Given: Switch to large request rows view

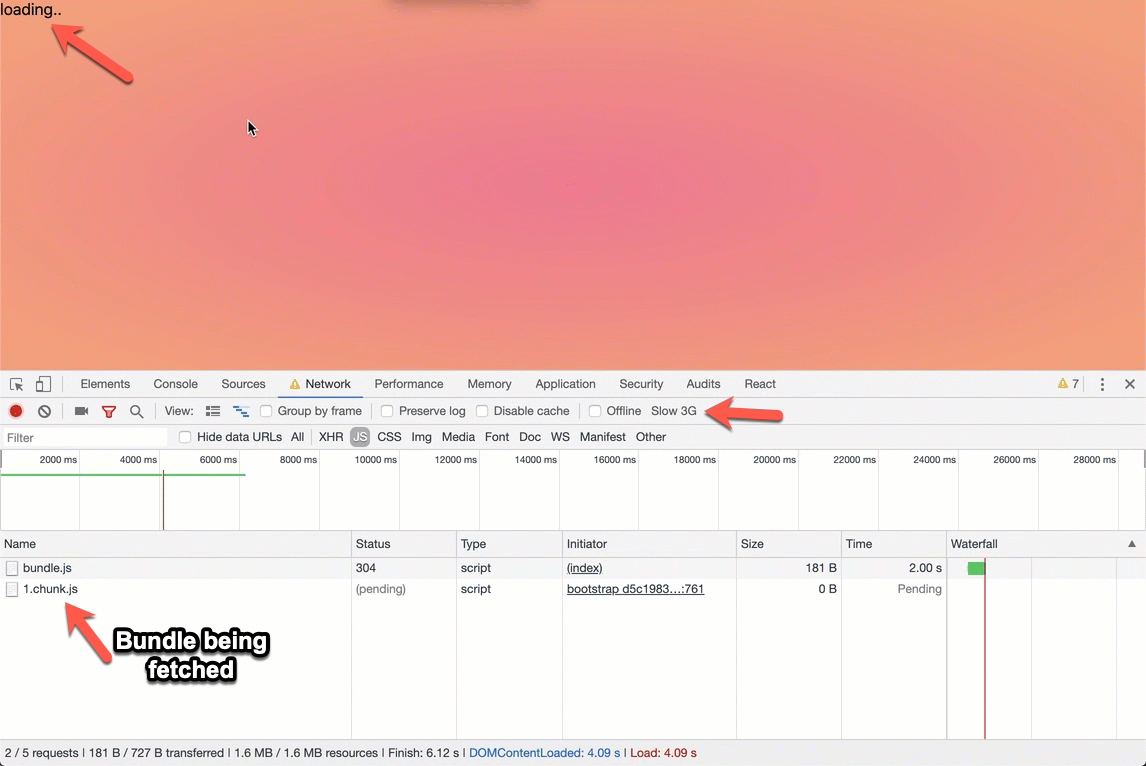Looking at the screenshot, I should [213, 411].
